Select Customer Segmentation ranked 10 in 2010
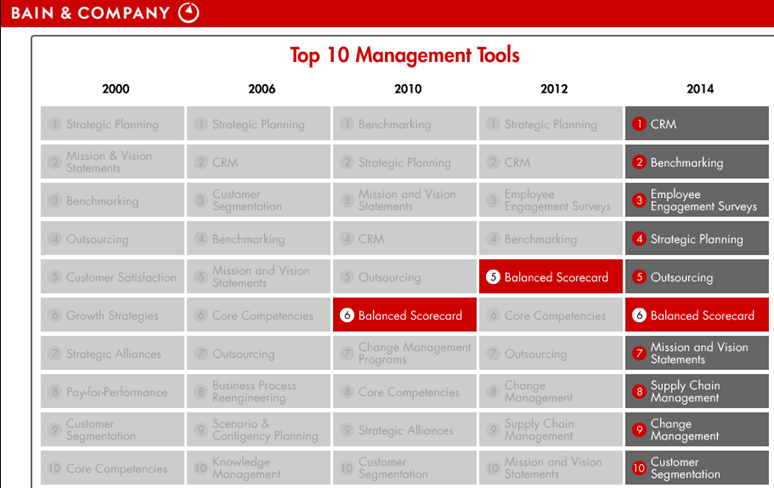 pos(405,468)
